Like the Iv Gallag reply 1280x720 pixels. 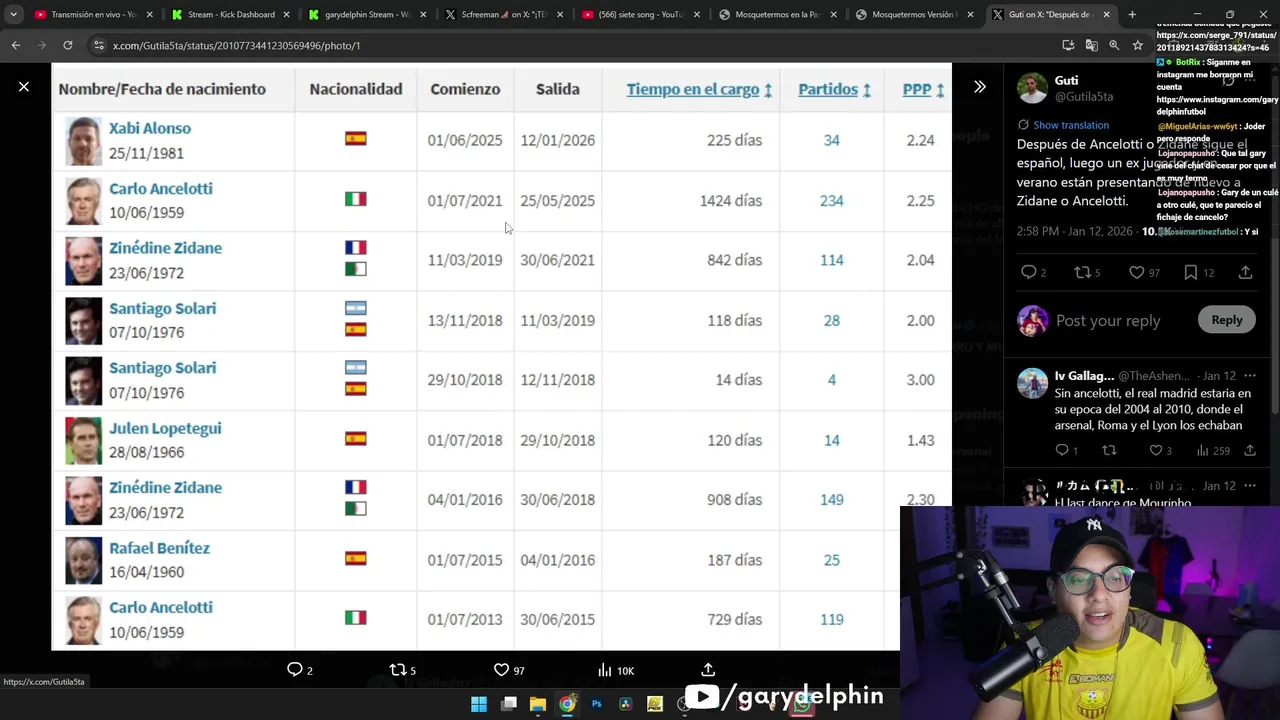(x=1155, y=451)
